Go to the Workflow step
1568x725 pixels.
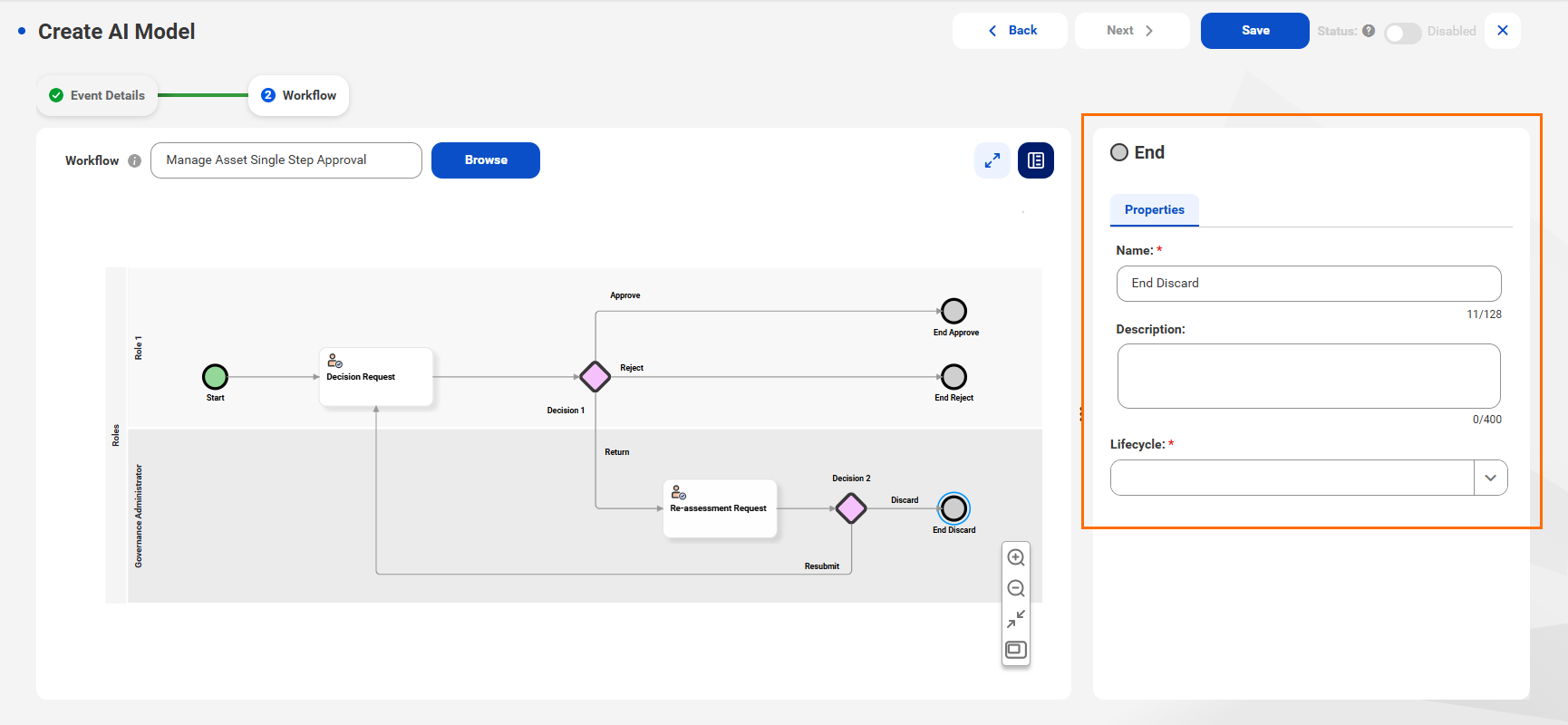[x=298, y=95]
